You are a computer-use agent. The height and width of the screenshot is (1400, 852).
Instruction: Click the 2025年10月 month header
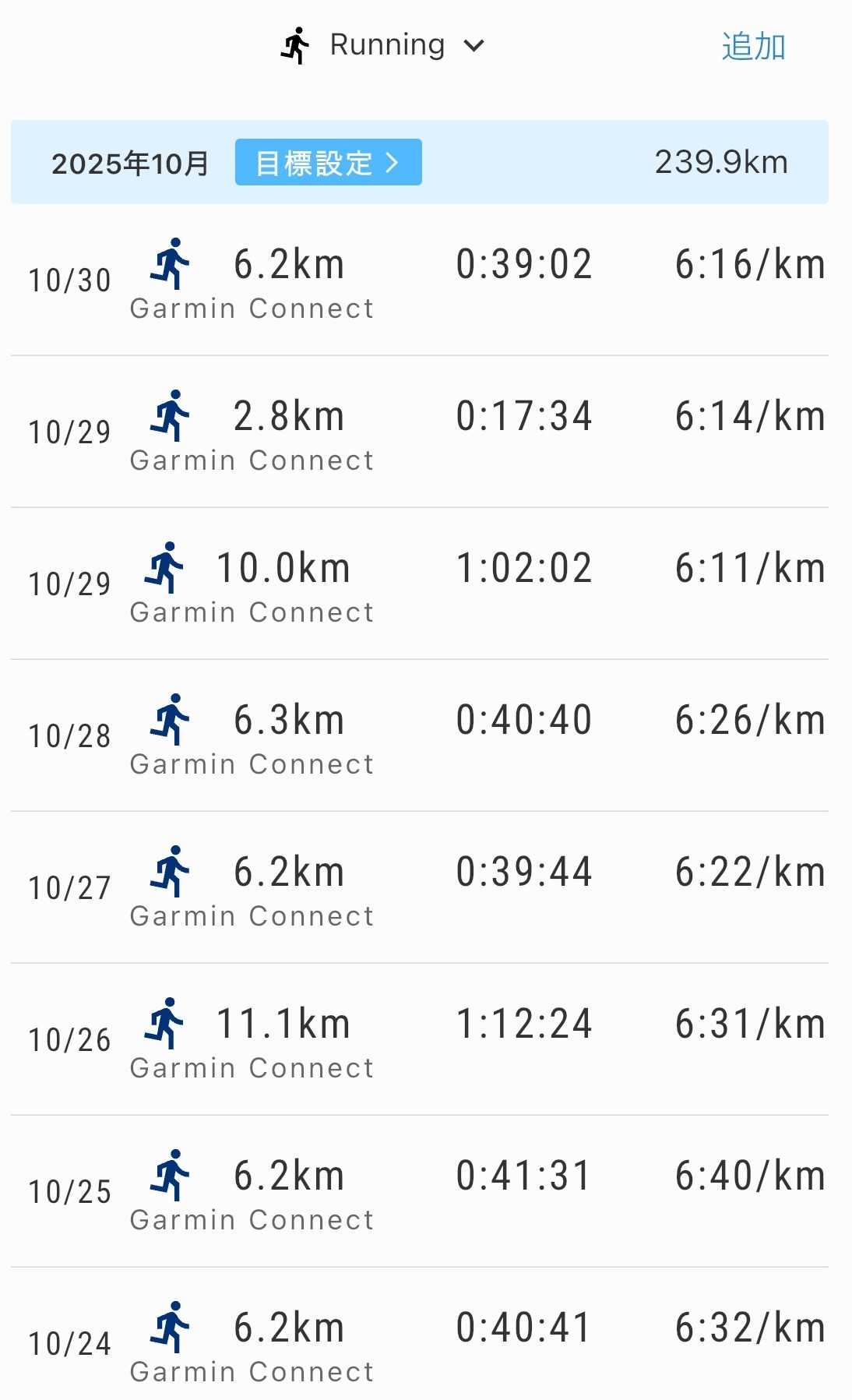130,163
